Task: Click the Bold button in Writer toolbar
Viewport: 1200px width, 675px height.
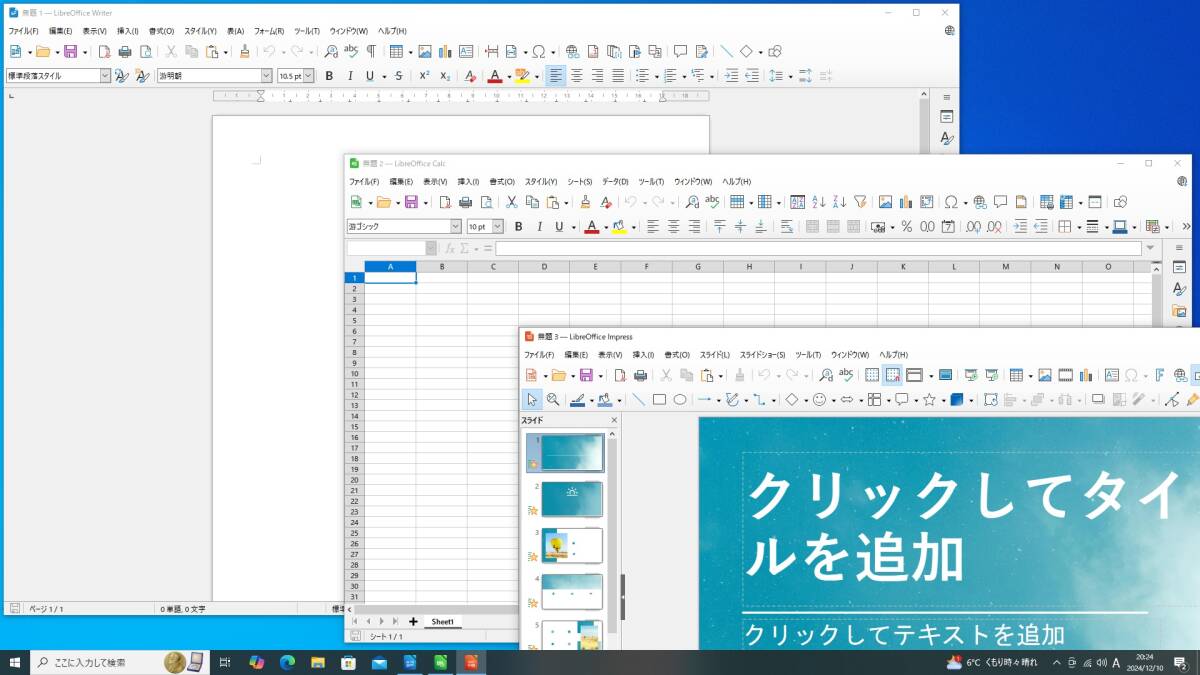Action: 329,76
